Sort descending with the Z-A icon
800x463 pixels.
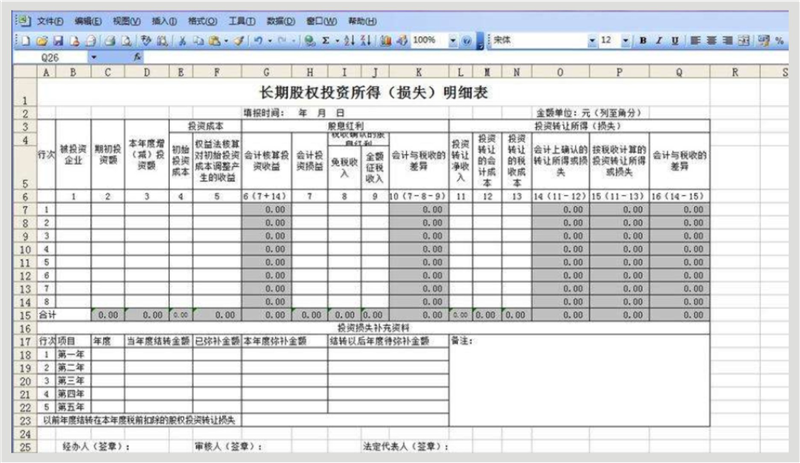[365, 40]
